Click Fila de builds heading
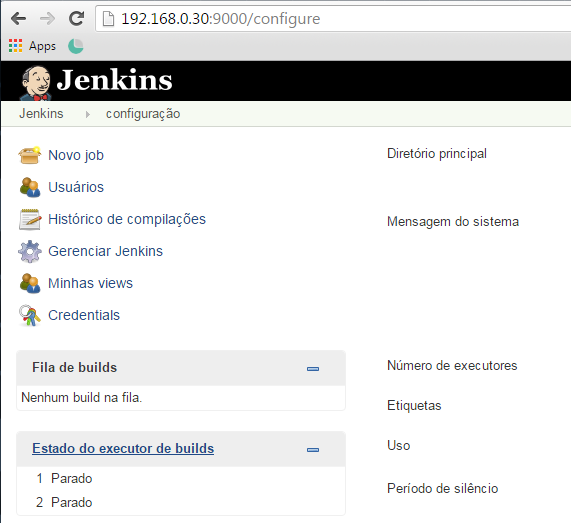This screenshot has width=571, height=523. (75, 367)
